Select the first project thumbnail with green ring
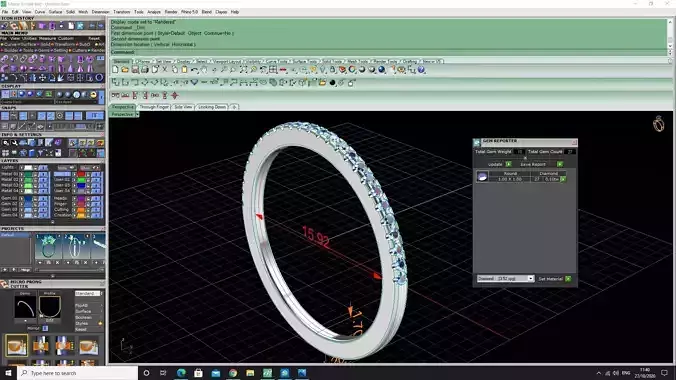The width and height of the screenshot is (676, 380). (x=48, y=246)
